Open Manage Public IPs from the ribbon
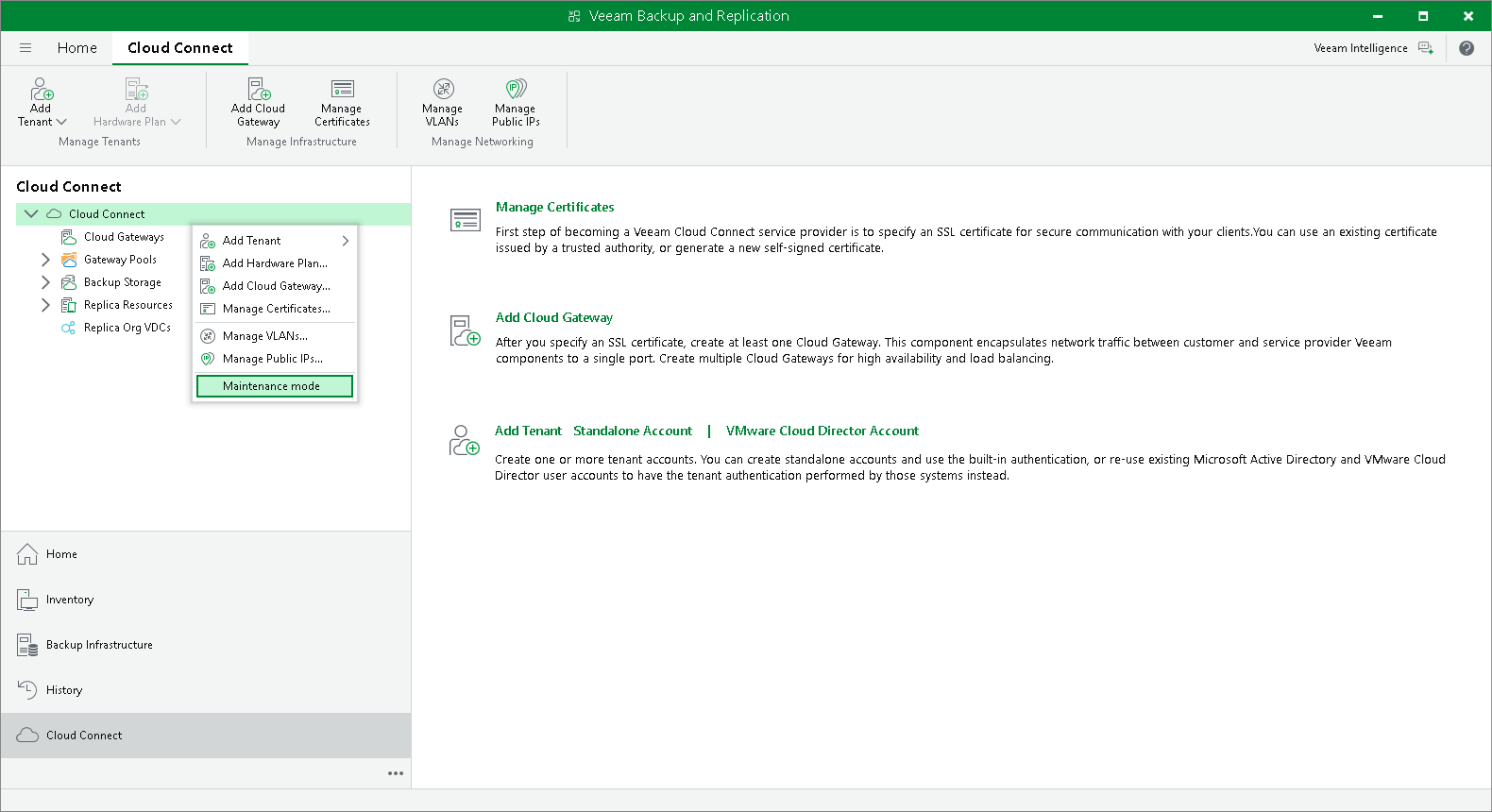This screenshot has width=1492, height=812. click(x=516, y=102)
